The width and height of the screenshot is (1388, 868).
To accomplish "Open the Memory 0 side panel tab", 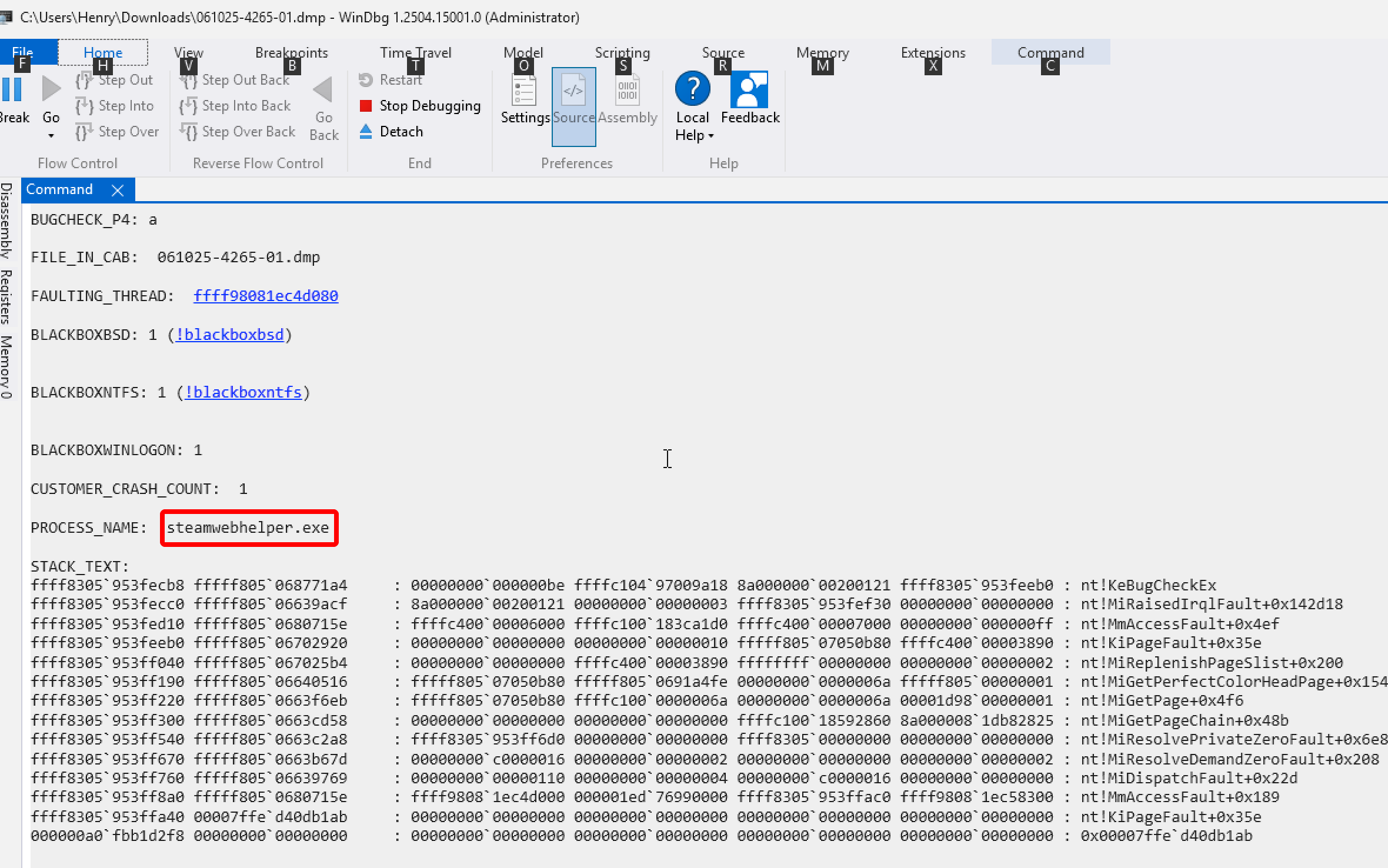I will [6, 367].
